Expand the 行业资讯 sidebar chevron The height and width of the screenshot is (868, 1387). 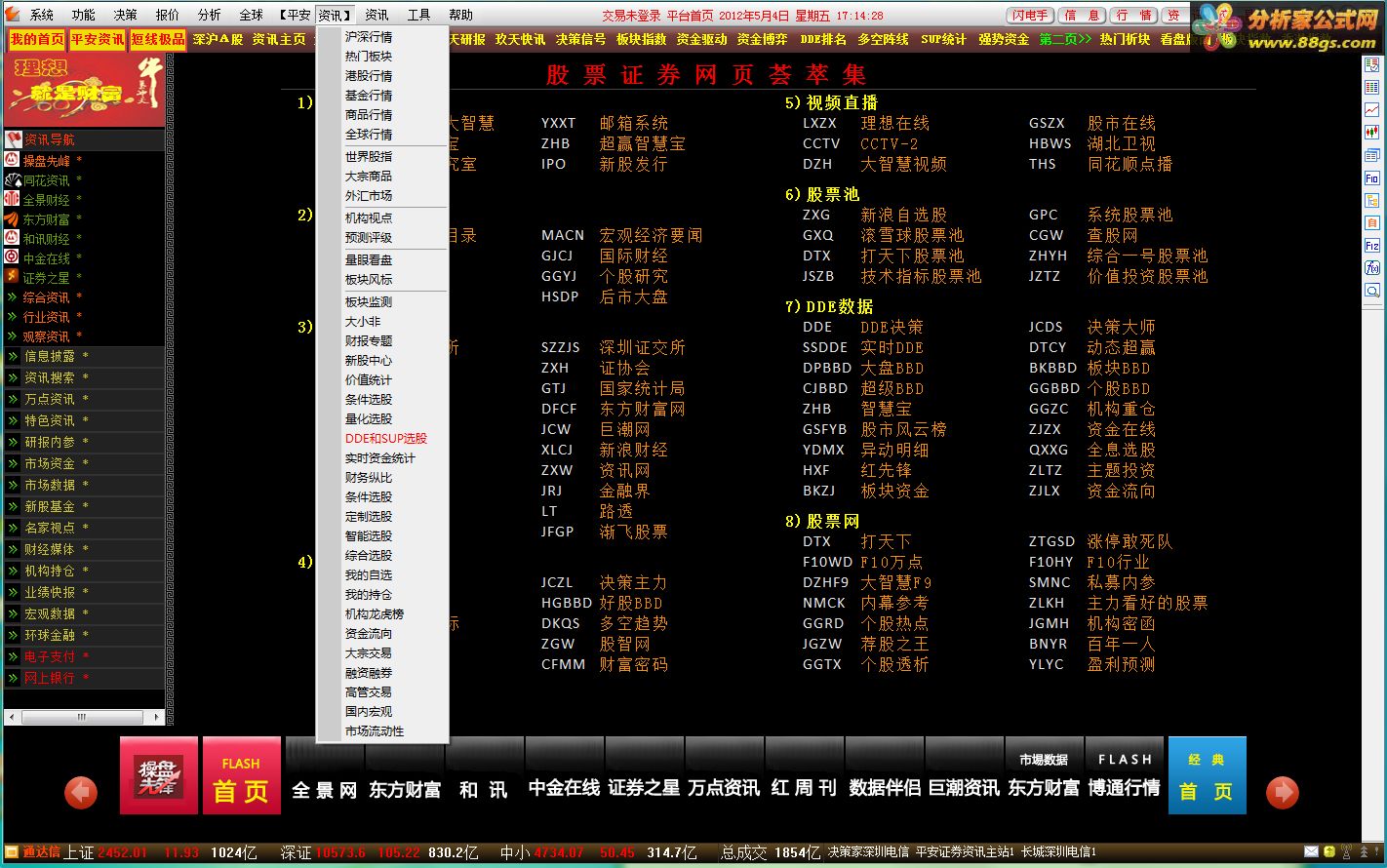point(12,316)
